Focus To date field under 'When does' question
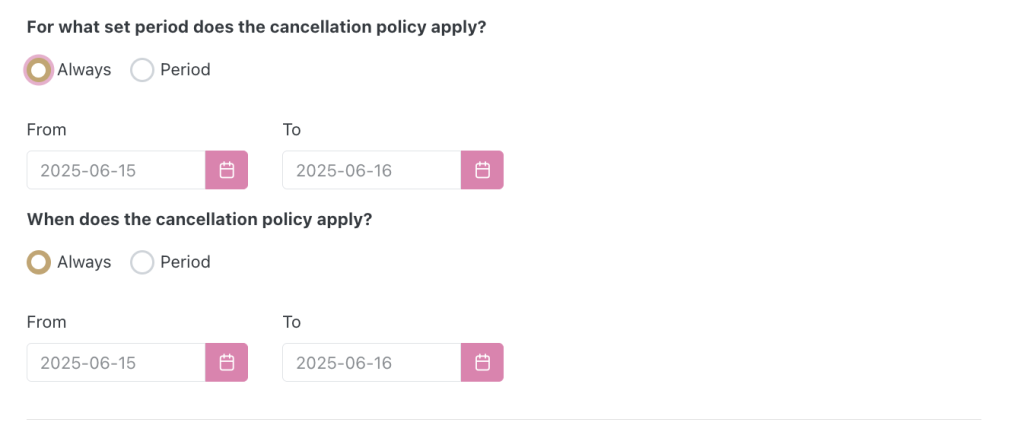The height and width of the screenshot is (438, 1024). [x=371, y=362]
